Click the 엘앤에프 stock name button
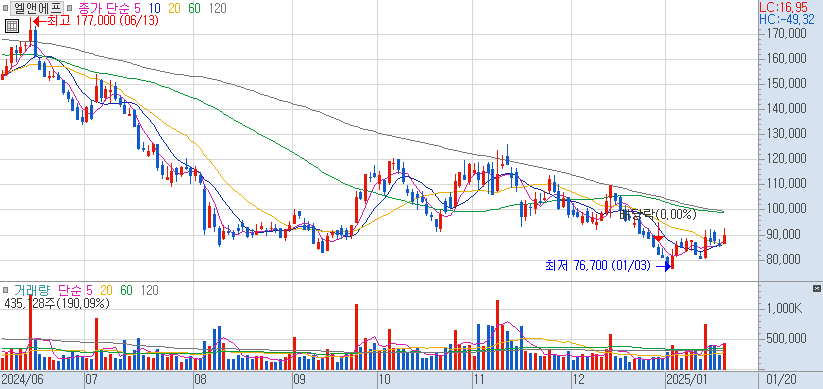Screen dimensions: 823x389 pos(37,8)
